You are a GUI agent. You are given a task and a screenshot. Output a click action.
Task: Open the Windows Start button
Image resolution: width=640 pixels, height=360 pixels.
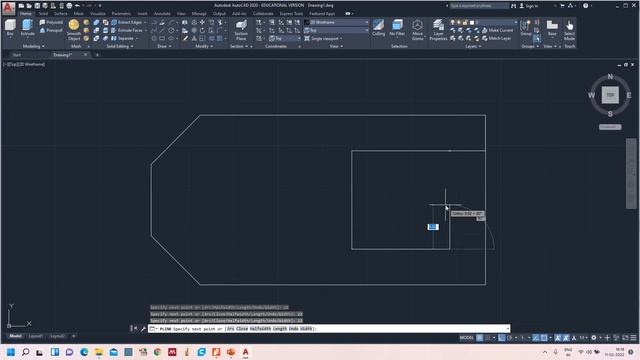(11, 352)
